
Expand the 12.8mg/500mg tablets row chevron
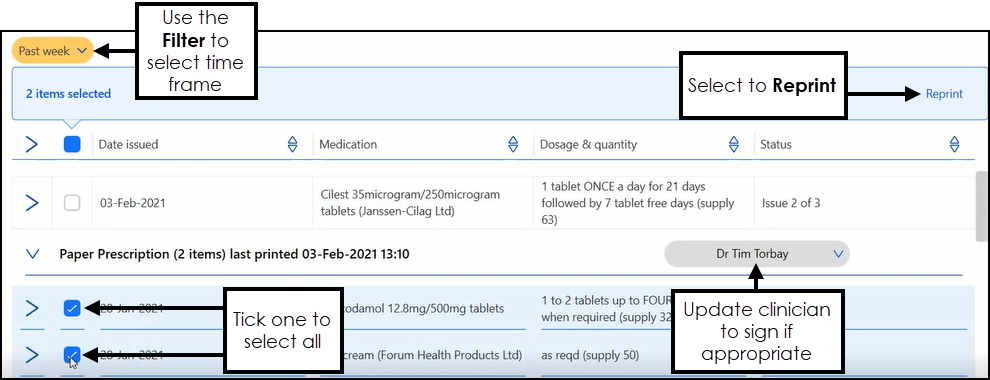click(x=32, y=309)
